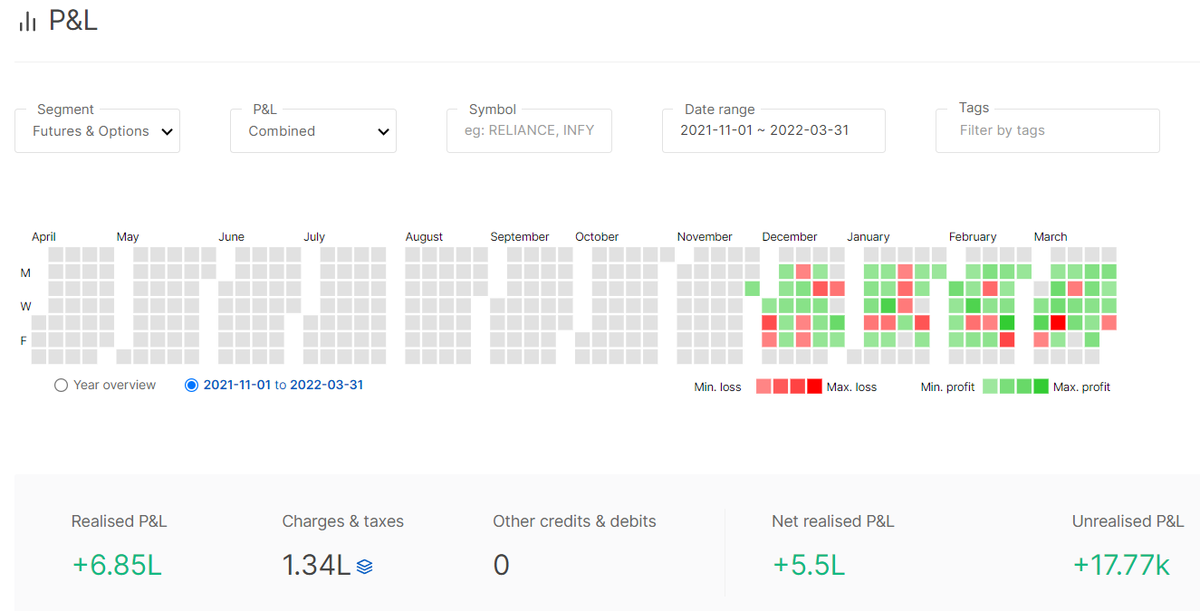Click the September month label
This screenshot has height=611, width=1200.
coord(520,237)
